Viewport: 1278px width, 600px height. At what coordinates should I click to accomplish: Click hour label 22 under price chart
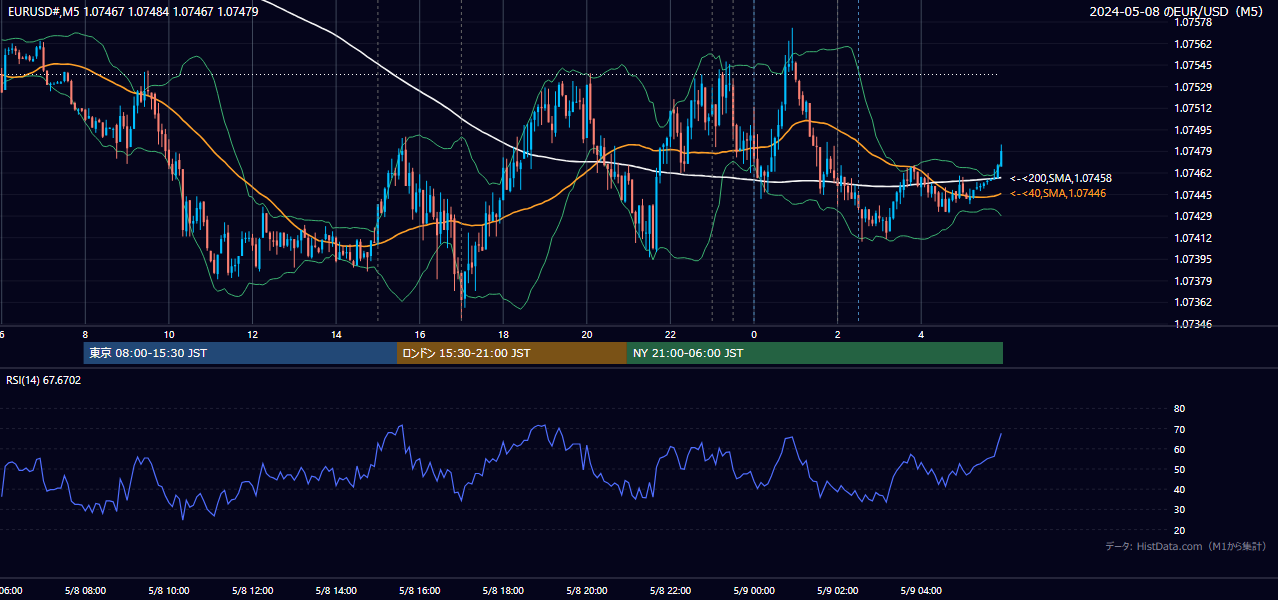pos(670,334)
